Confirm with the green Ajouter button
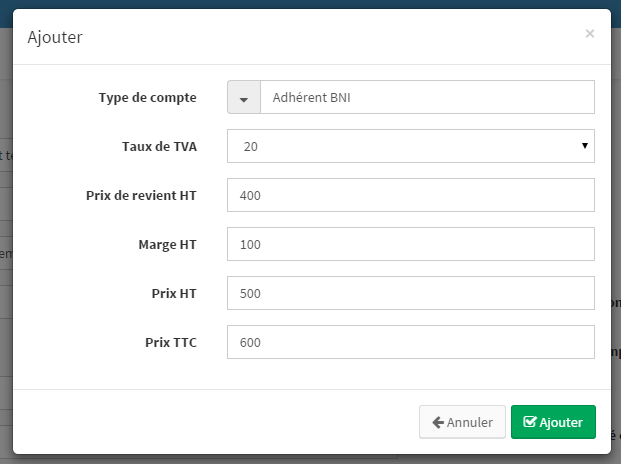The image size is (621, 464). tap(553, 422)
